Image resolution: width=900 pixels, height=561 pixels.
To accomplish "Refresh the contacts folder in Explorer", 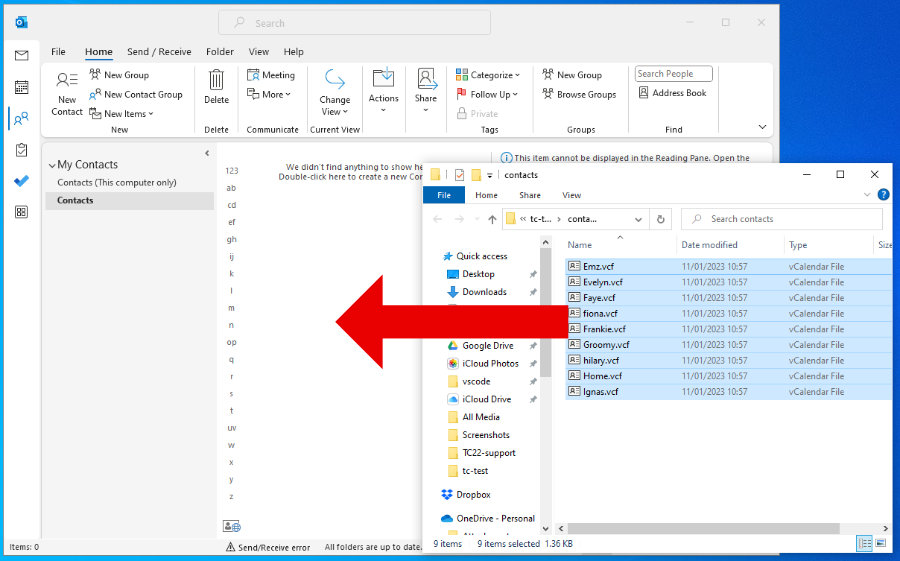I will (x=661, y=219).
